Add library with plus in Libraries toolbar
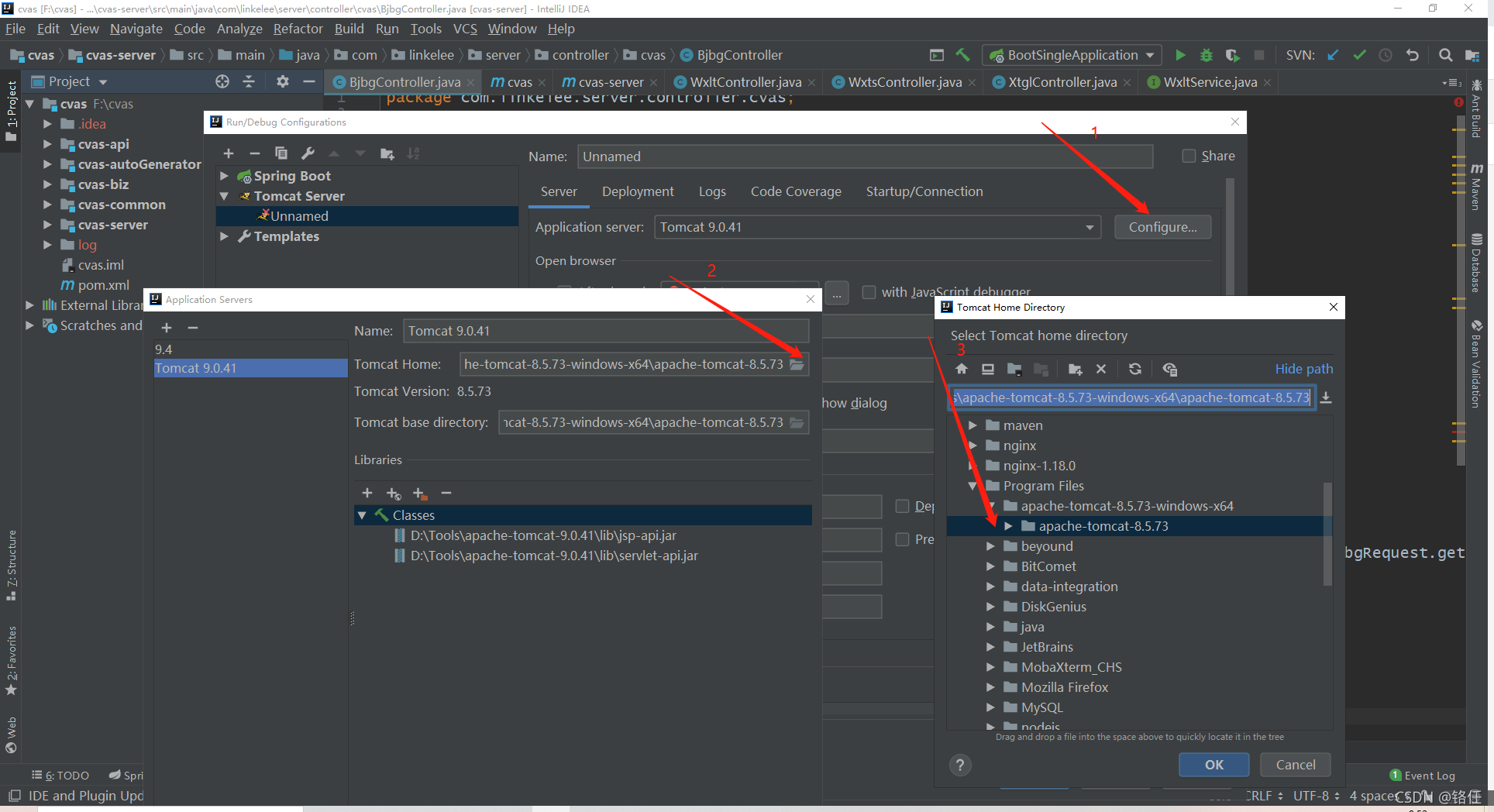The height and width of the screenshot is (812, 1494). pyautogui.click(x=367, y=493)
